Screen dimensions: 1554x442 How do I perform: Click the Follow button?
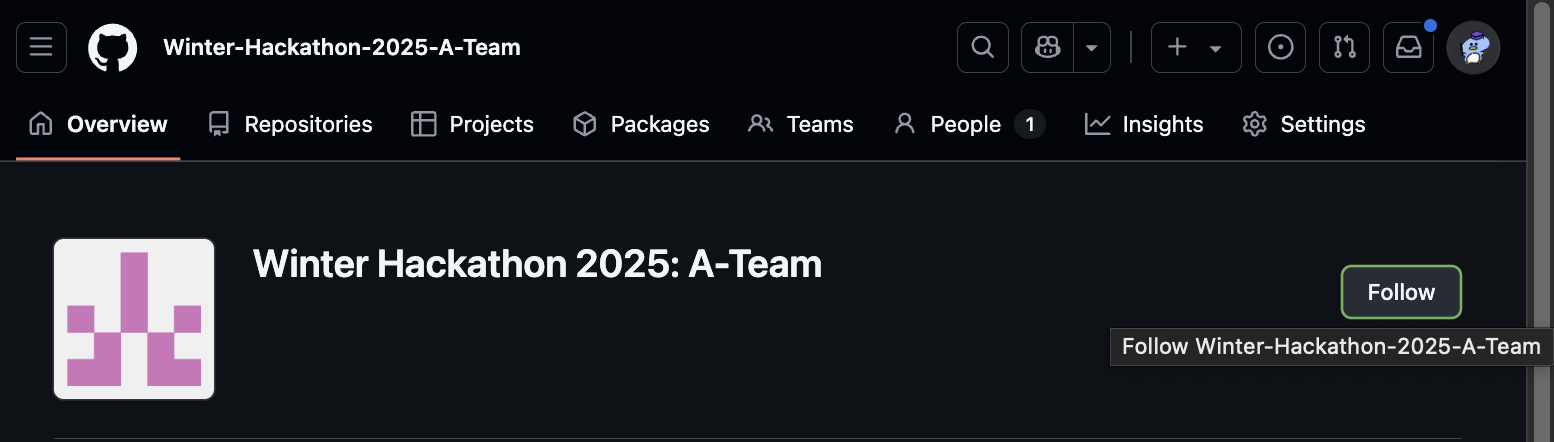(x=1401, y=292)
